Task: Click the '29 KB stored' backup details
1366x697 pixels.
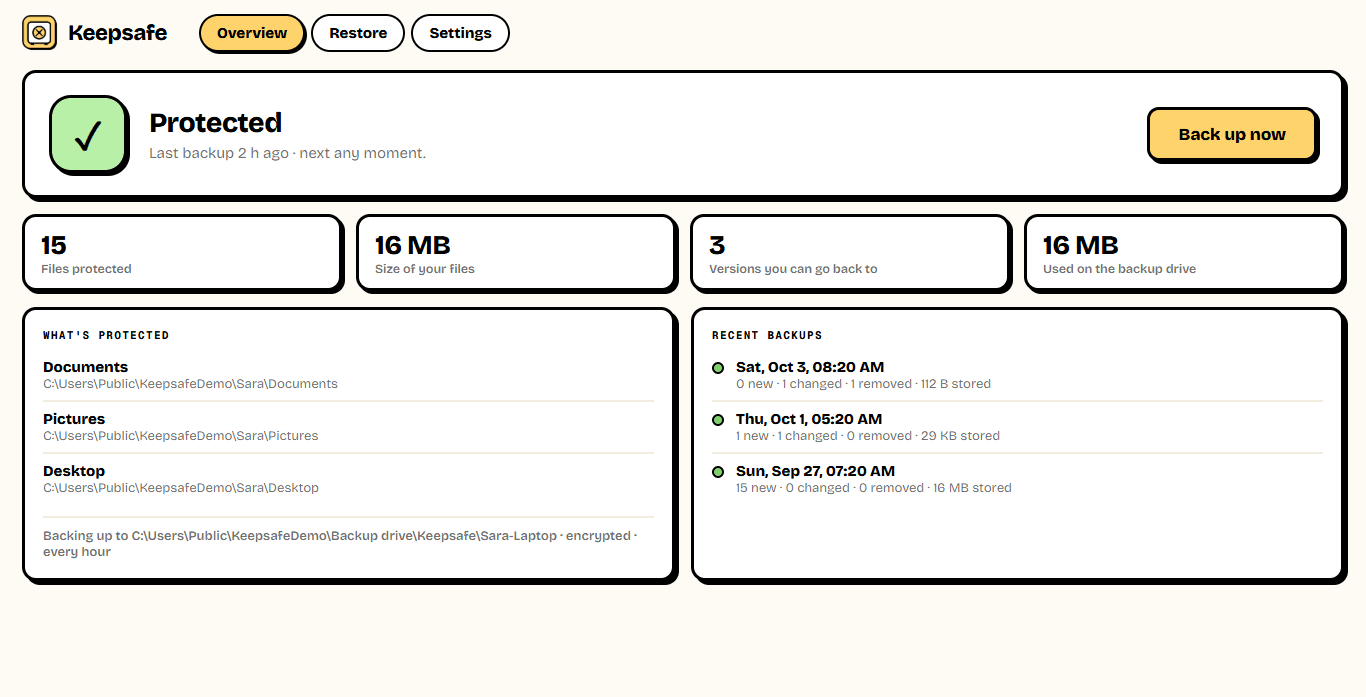Action: pyautogui.click(x=868, y=436)
